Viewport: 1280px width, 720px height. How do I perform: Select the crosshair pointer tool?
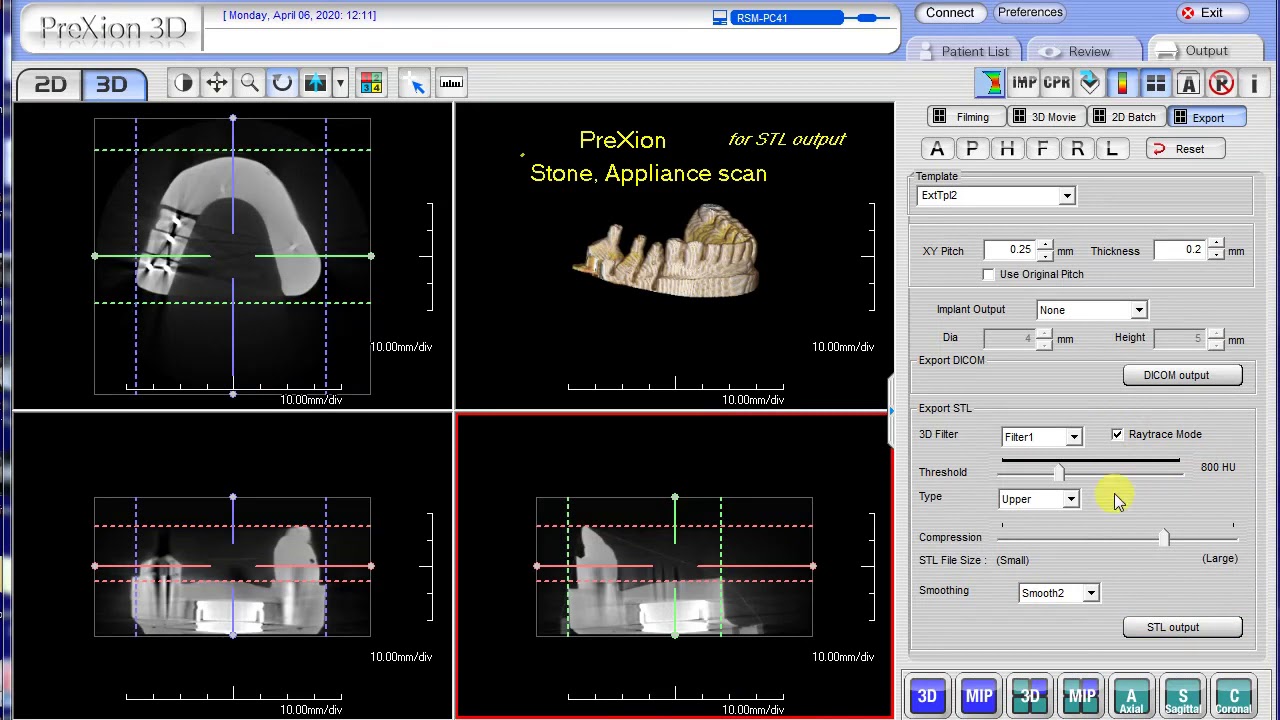[417, 83]
